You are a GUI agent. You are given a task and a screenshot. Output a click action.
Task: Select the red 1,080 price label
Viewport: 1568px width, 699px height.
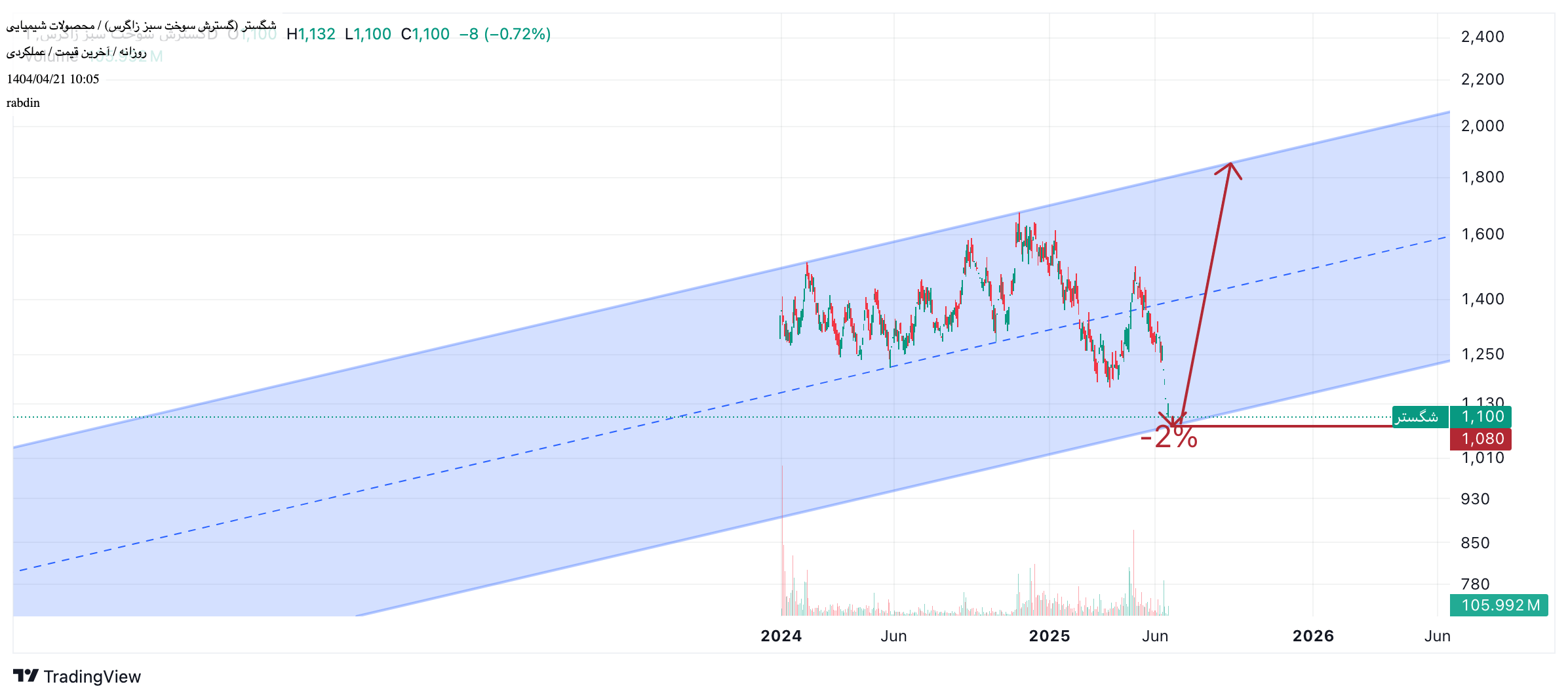point(1481,439)
